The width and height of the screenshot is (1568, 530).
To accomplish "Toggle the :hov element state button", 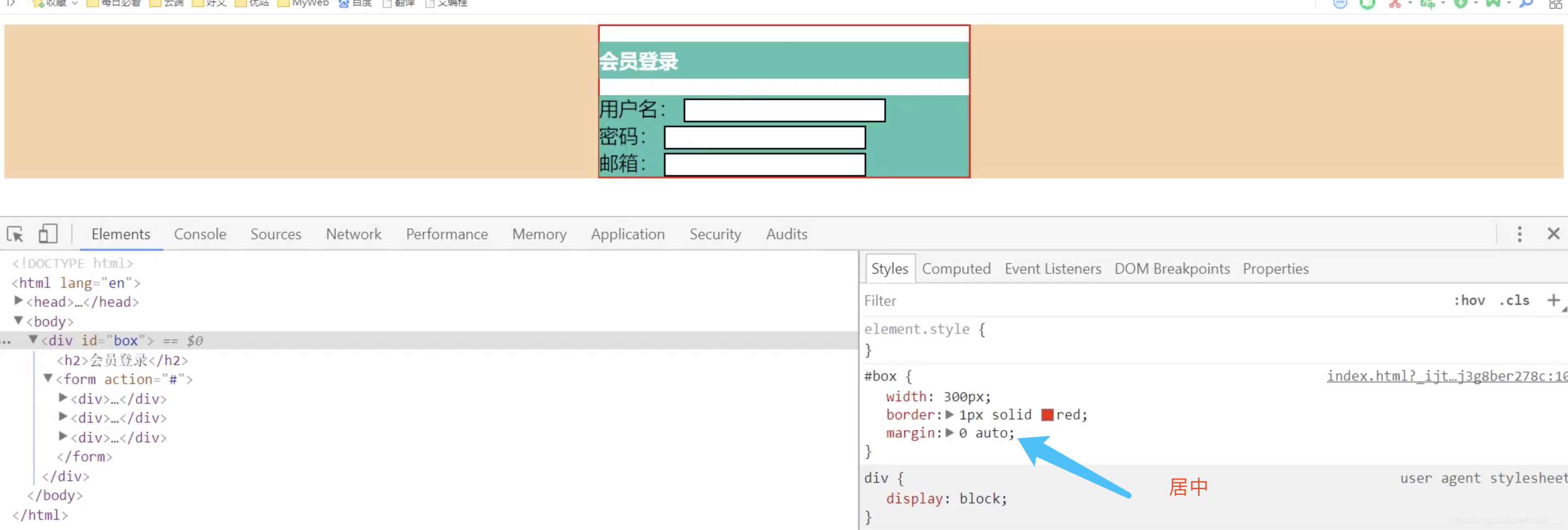I will pyautogui.click(x=1469, y=300).
